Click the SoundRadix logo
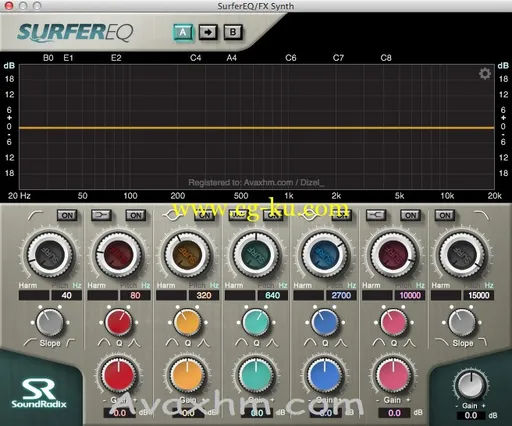This screenshot has height=426, width=512. tap(39, 393)
